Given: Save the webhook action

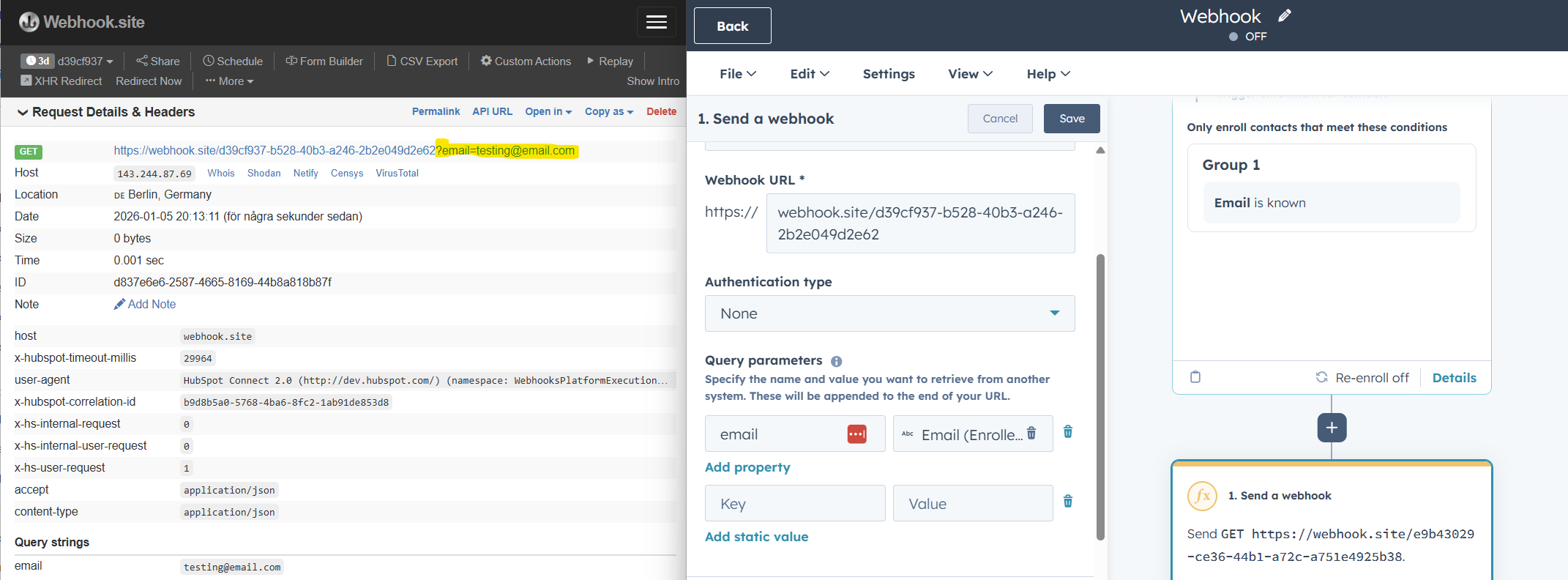Looking at the screenshot, I should [1072, 119].
